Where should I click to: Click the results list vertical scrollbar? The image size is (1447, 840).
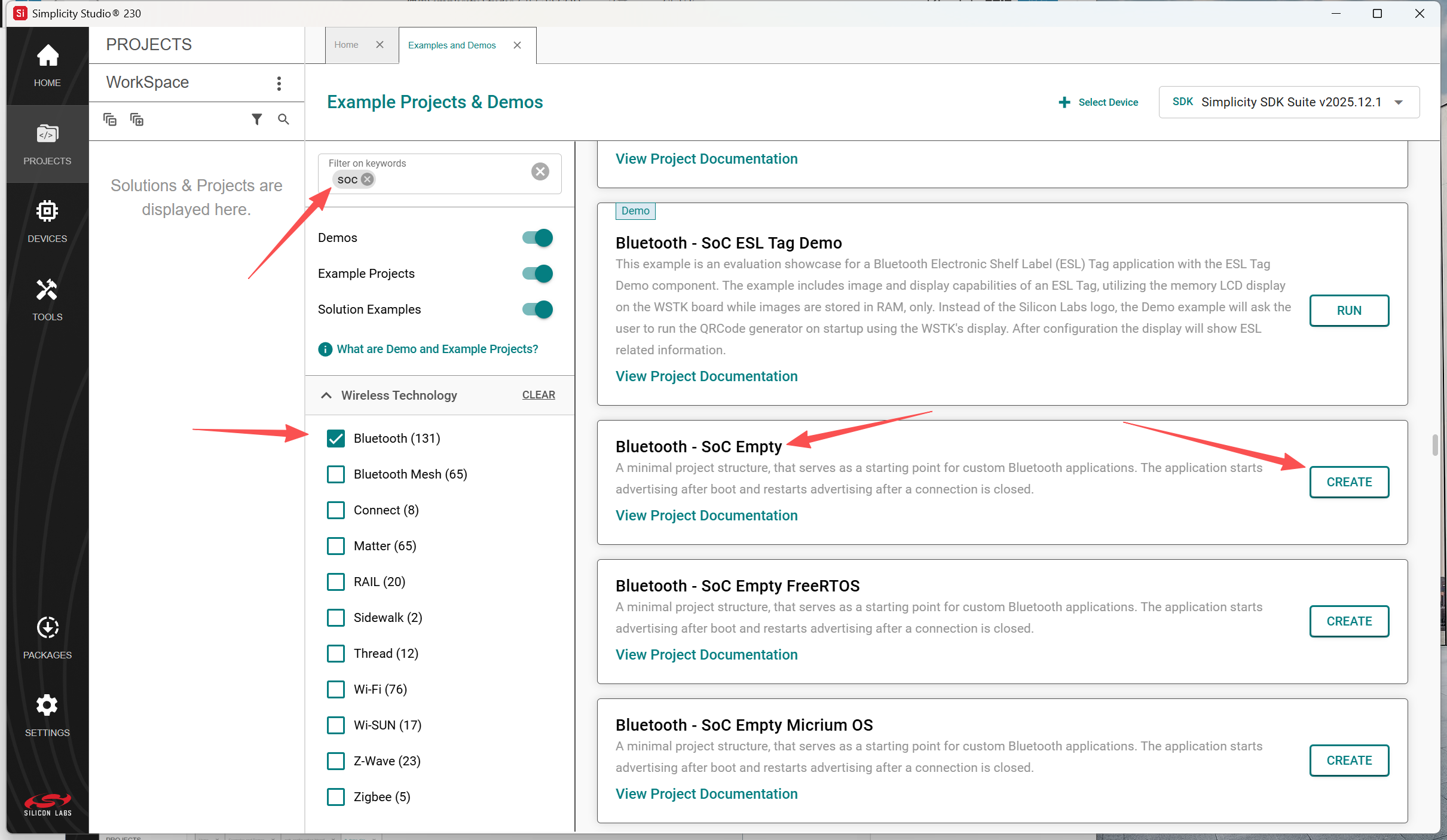[1434, 445]
